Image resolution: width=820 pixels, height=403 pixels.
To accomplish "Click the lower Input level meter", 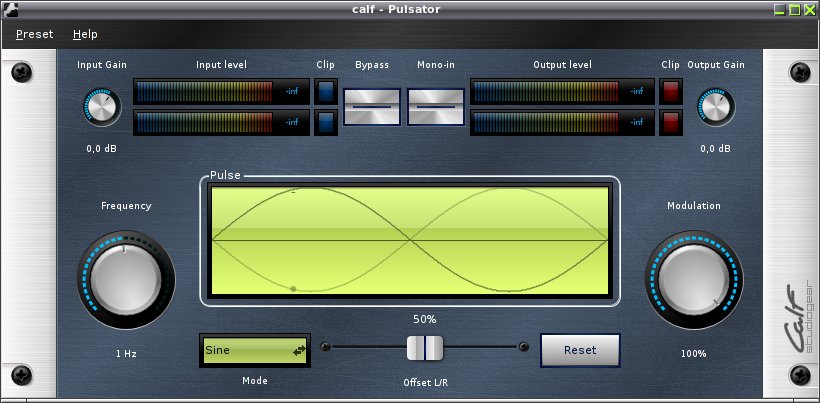I will click(221, 122).
